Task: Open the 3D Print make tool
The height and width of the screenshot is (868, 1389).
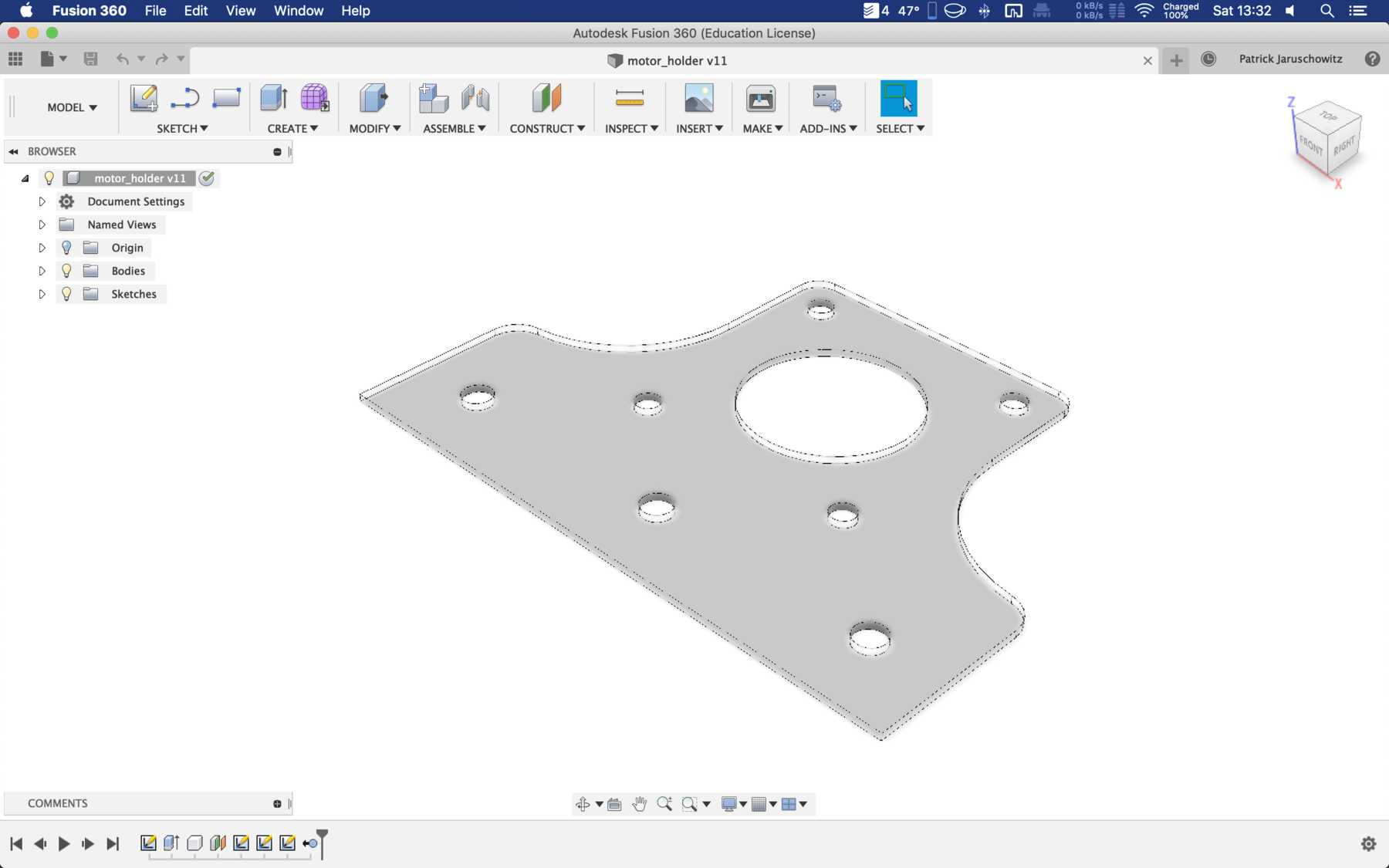Action: pyautogui.click(x=761, y=99)
